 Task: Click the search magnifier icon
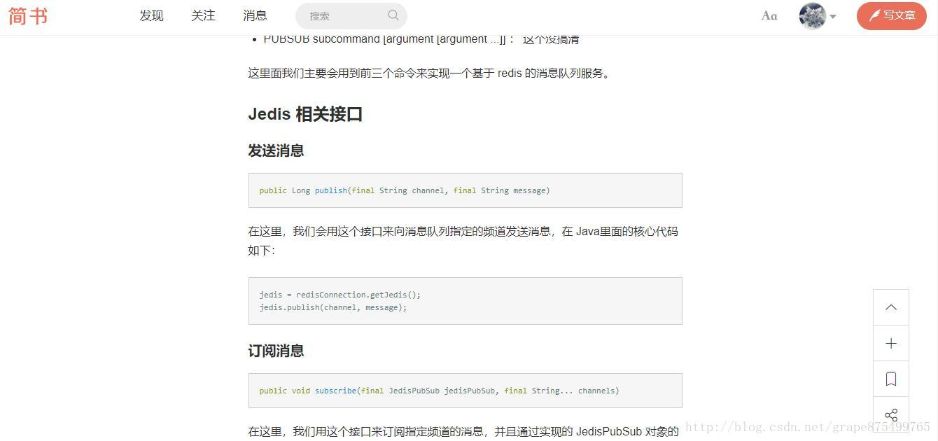point(393,16)
